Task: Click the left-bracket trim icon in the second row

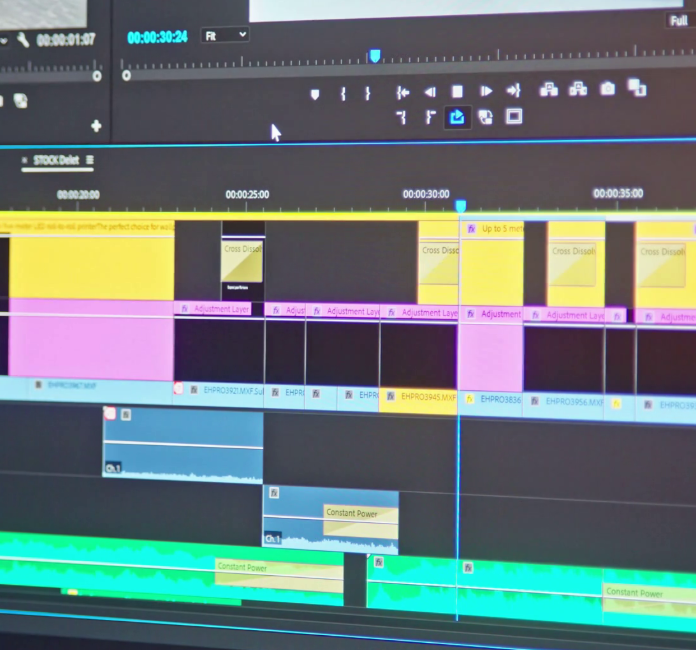Action: [x=401, y=118]
